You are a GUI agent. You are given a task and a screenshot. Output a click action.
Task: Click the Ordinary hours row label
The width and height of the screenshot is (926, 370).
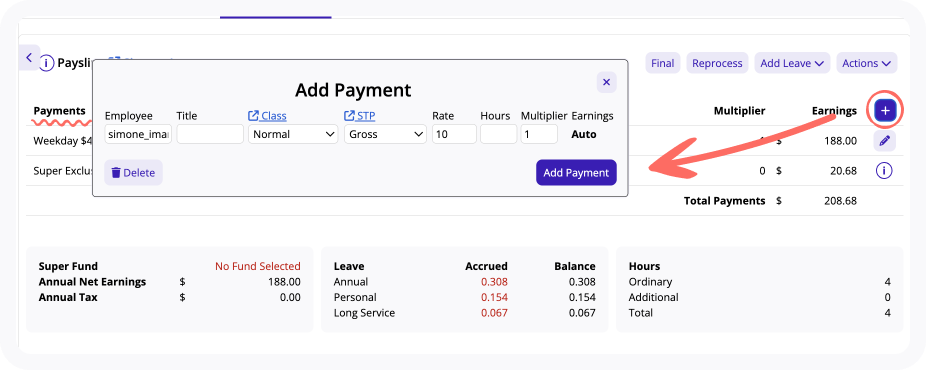point(650,281)
